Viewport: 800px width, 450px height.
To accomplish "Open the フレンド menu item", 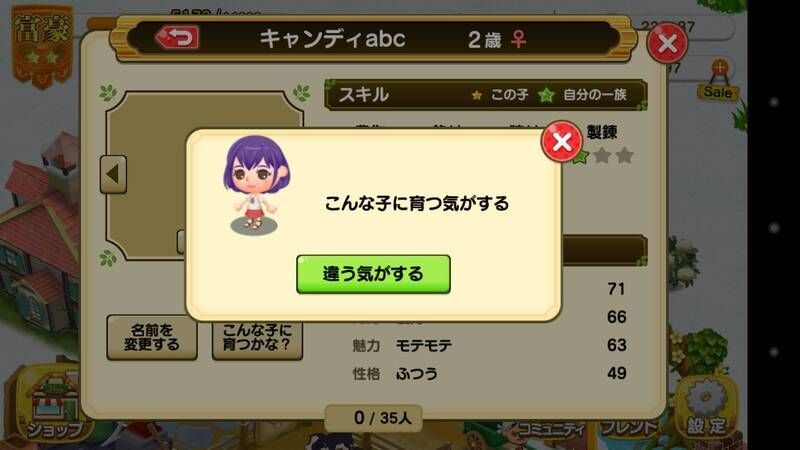I will pos(629,428).
